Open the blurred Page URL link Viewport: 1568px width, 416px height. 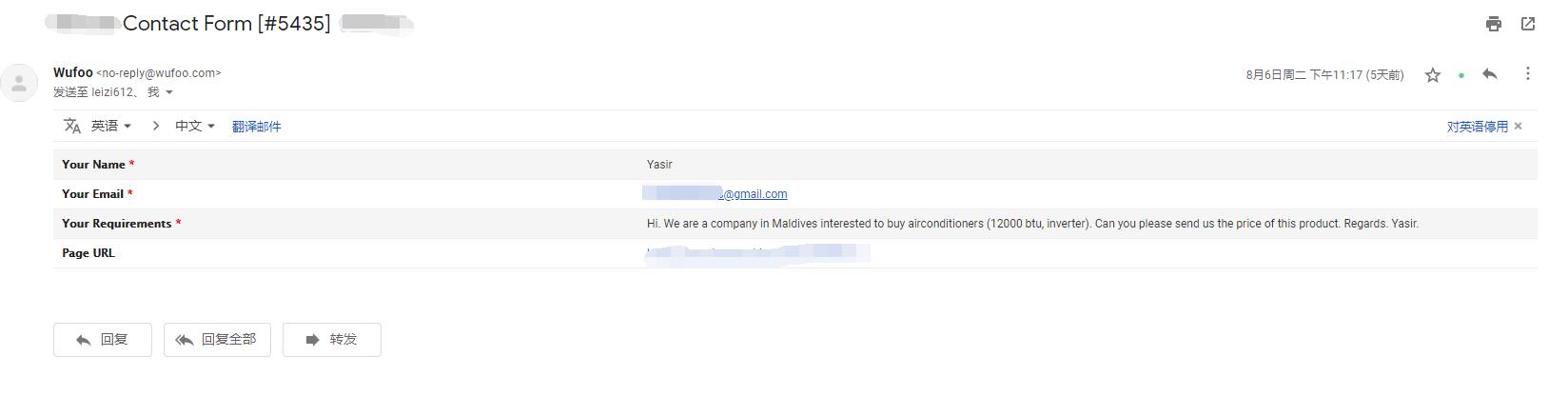(x=757, y=253)
